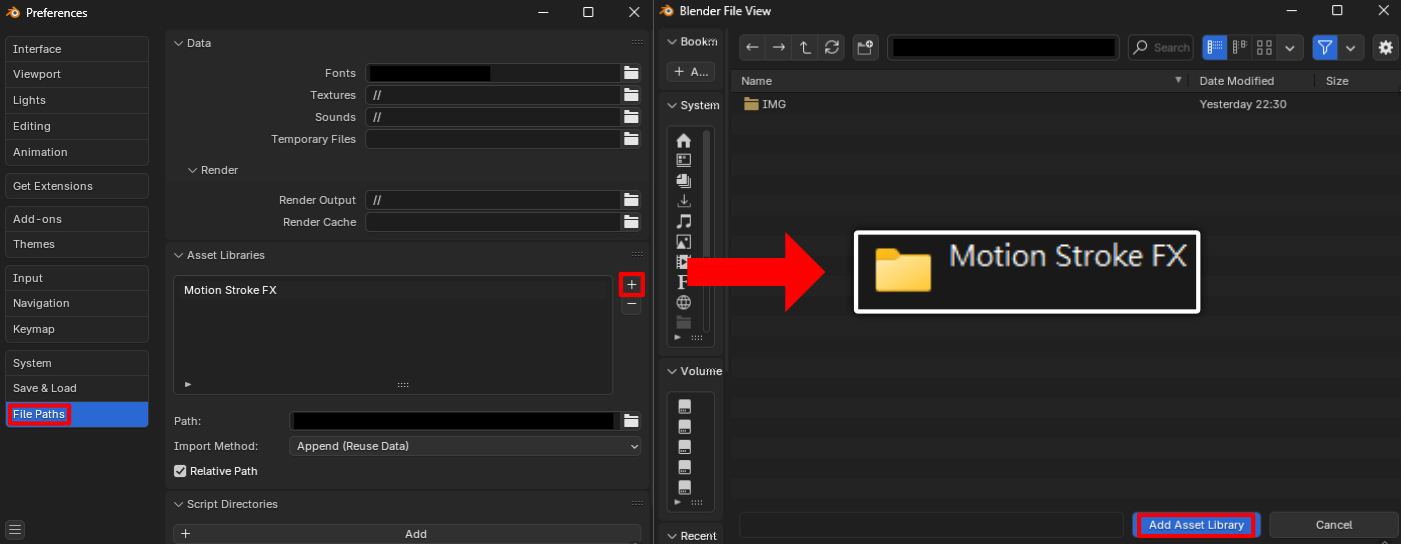This screenshot has height=544, width=1401.
Task: Add a new asset library with plus
Action: (x=631, y=285)
